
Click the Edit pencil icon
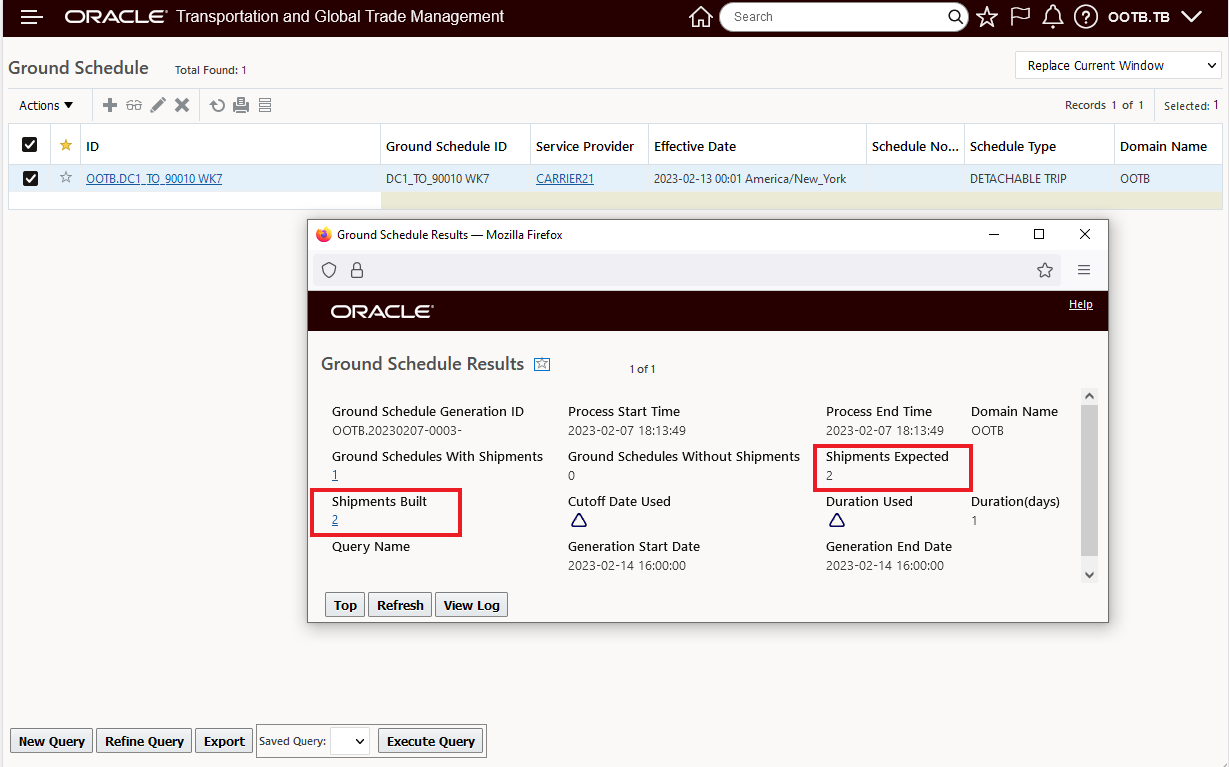point(158,105)
